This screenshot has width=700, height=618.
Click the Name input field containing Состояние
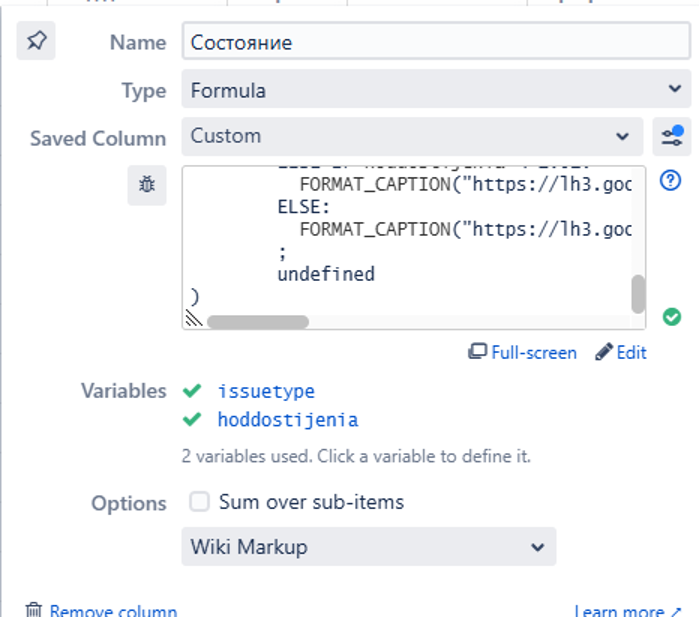(x=436, y=41)
